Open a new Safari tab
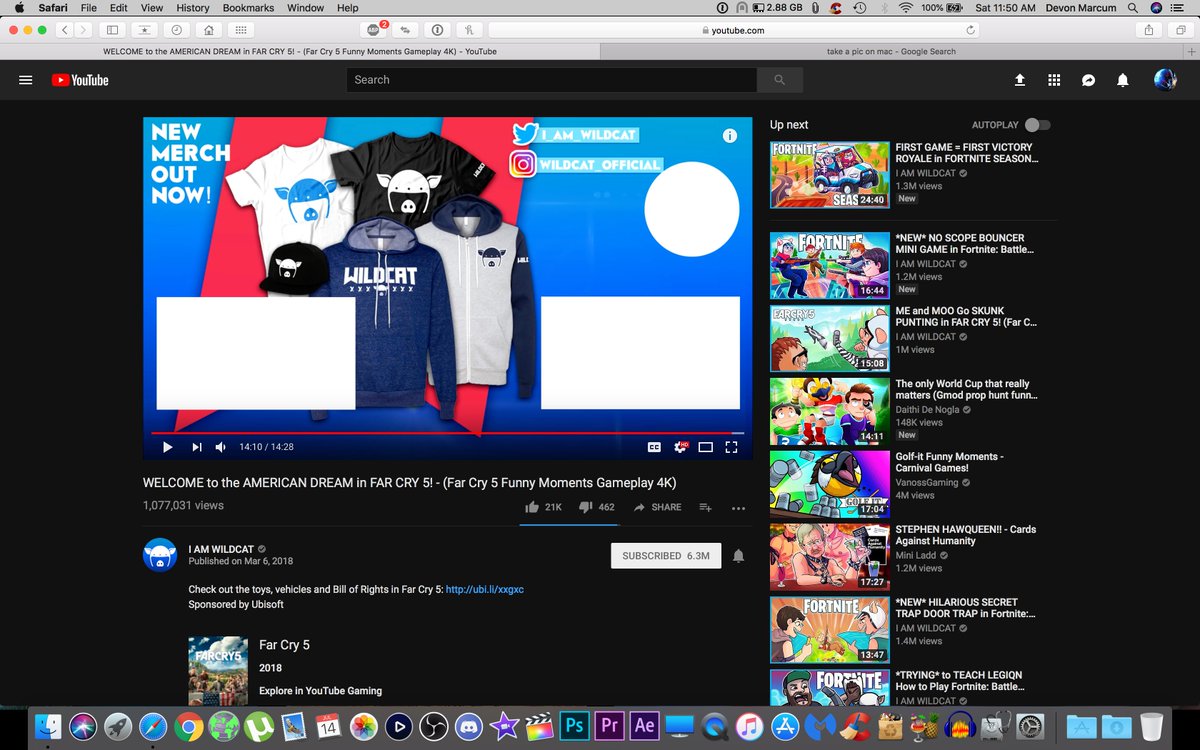 [x=1191, y=51]
